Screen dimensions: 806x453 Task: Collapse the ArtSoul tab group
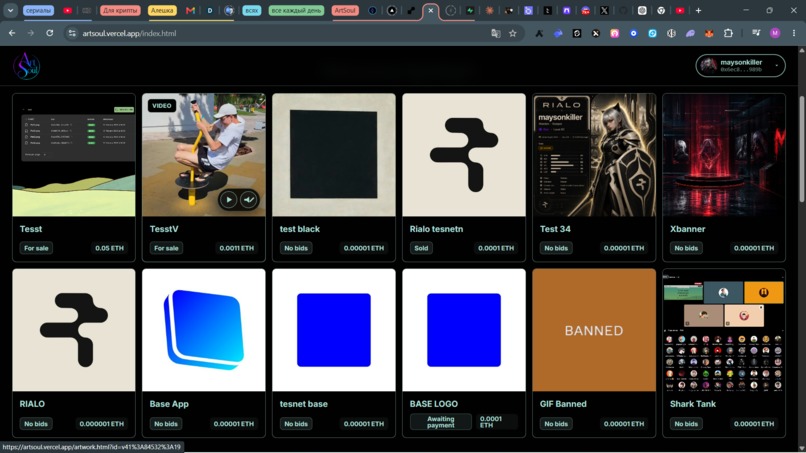click(345, 10)
